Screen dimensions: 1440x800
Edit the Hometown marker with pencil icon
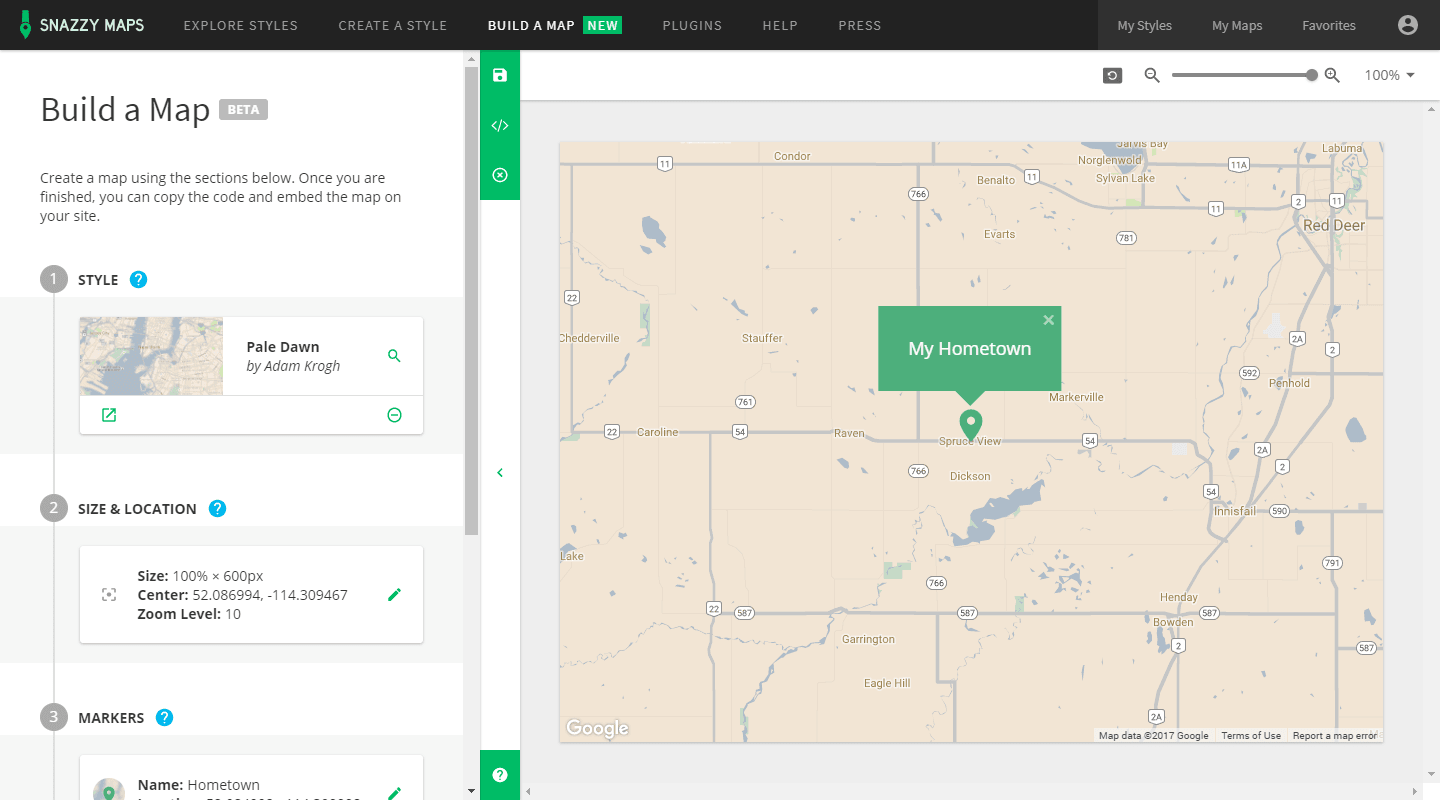pos(394,793)
